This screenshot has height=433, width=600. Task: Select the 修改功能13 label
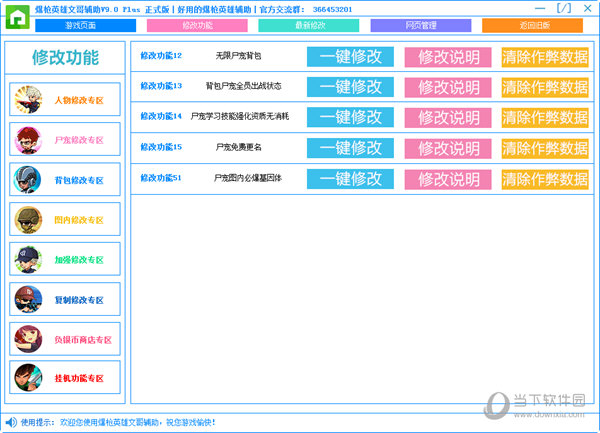(x=161, y=86)
